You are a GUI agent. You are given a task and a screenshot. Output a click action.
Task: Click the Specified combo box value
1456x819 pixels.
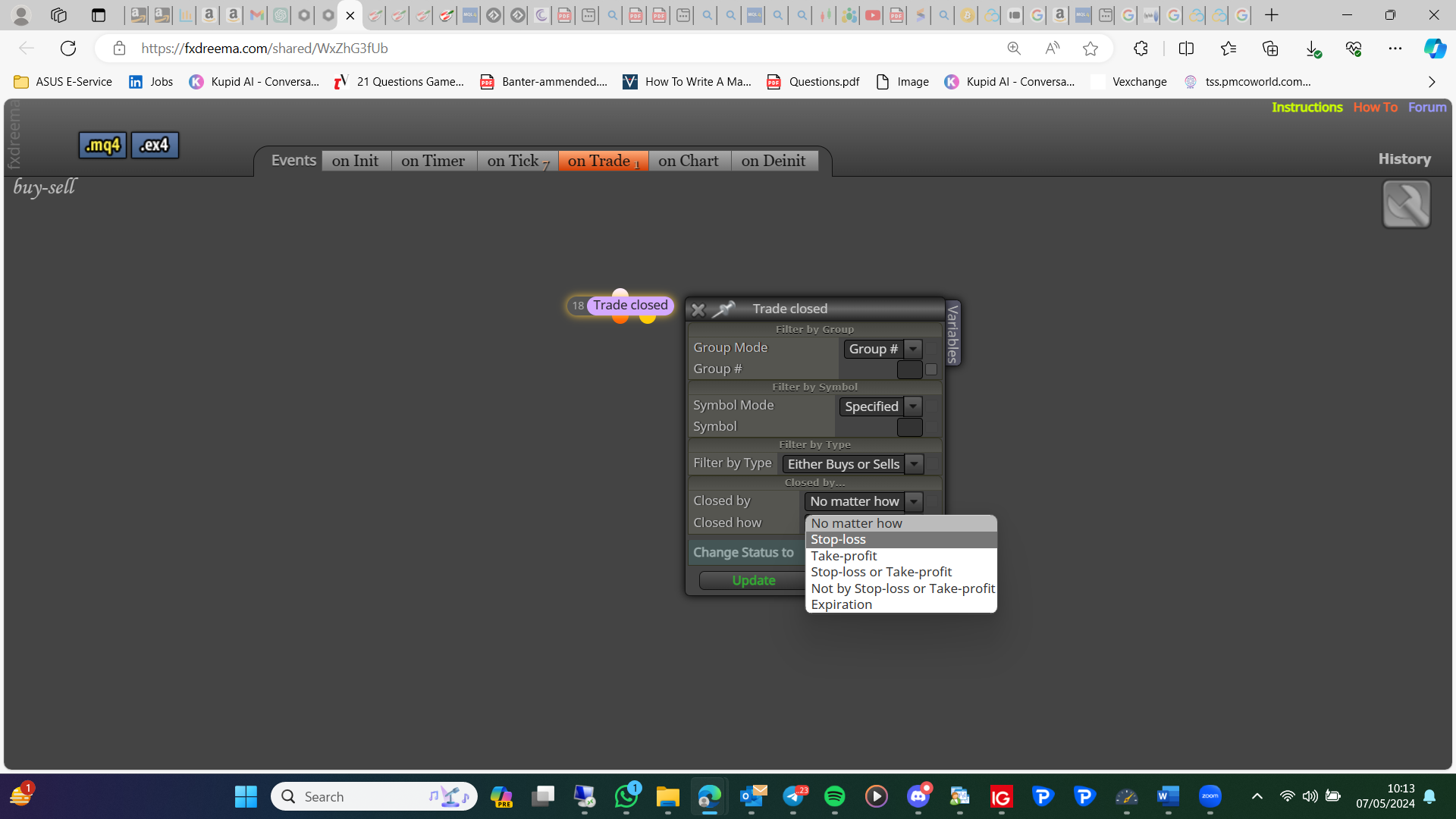(x=871, y=406)
